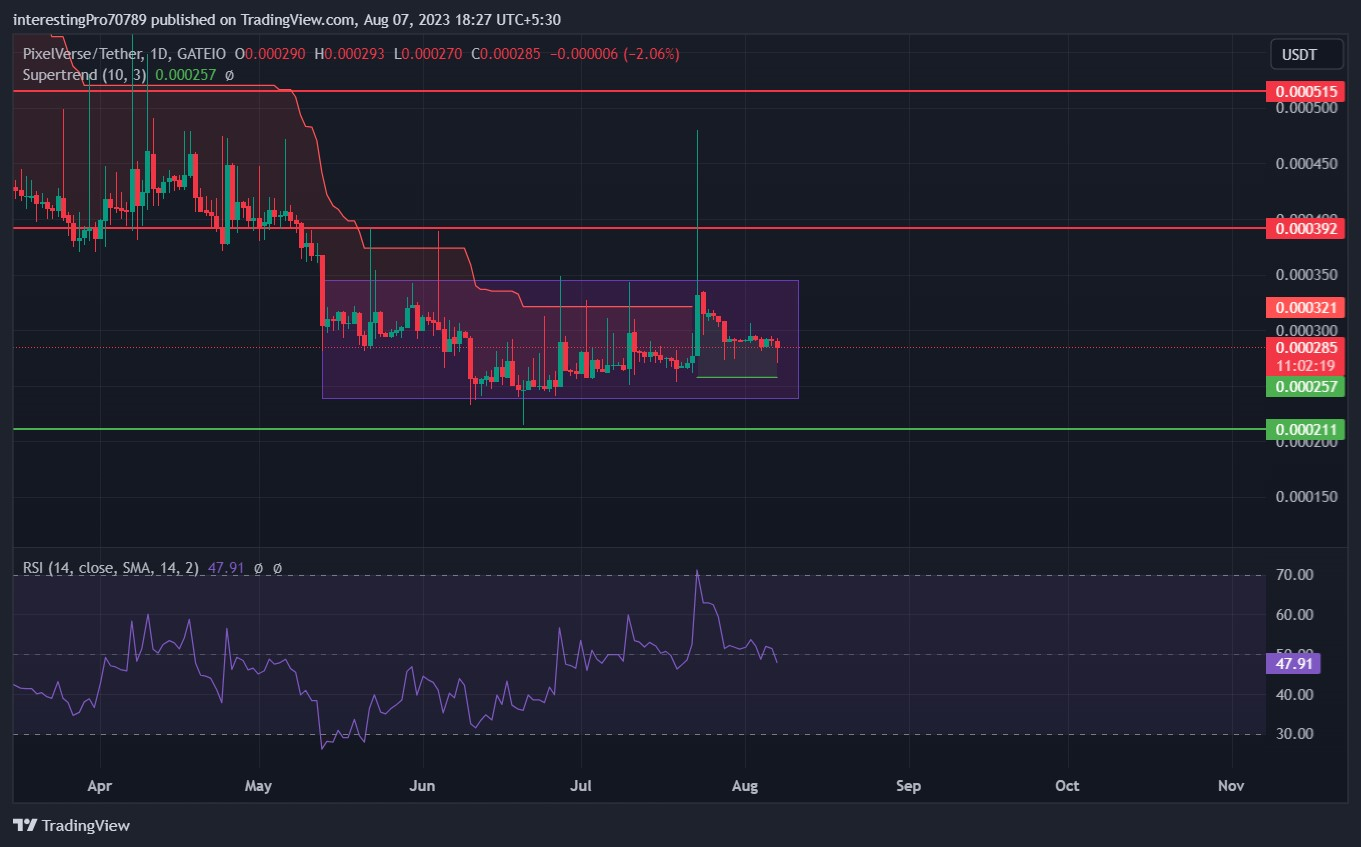Viewport: 1361px width, 847px height.
Task: Click the May label on time axis
Action: point(259,786)
